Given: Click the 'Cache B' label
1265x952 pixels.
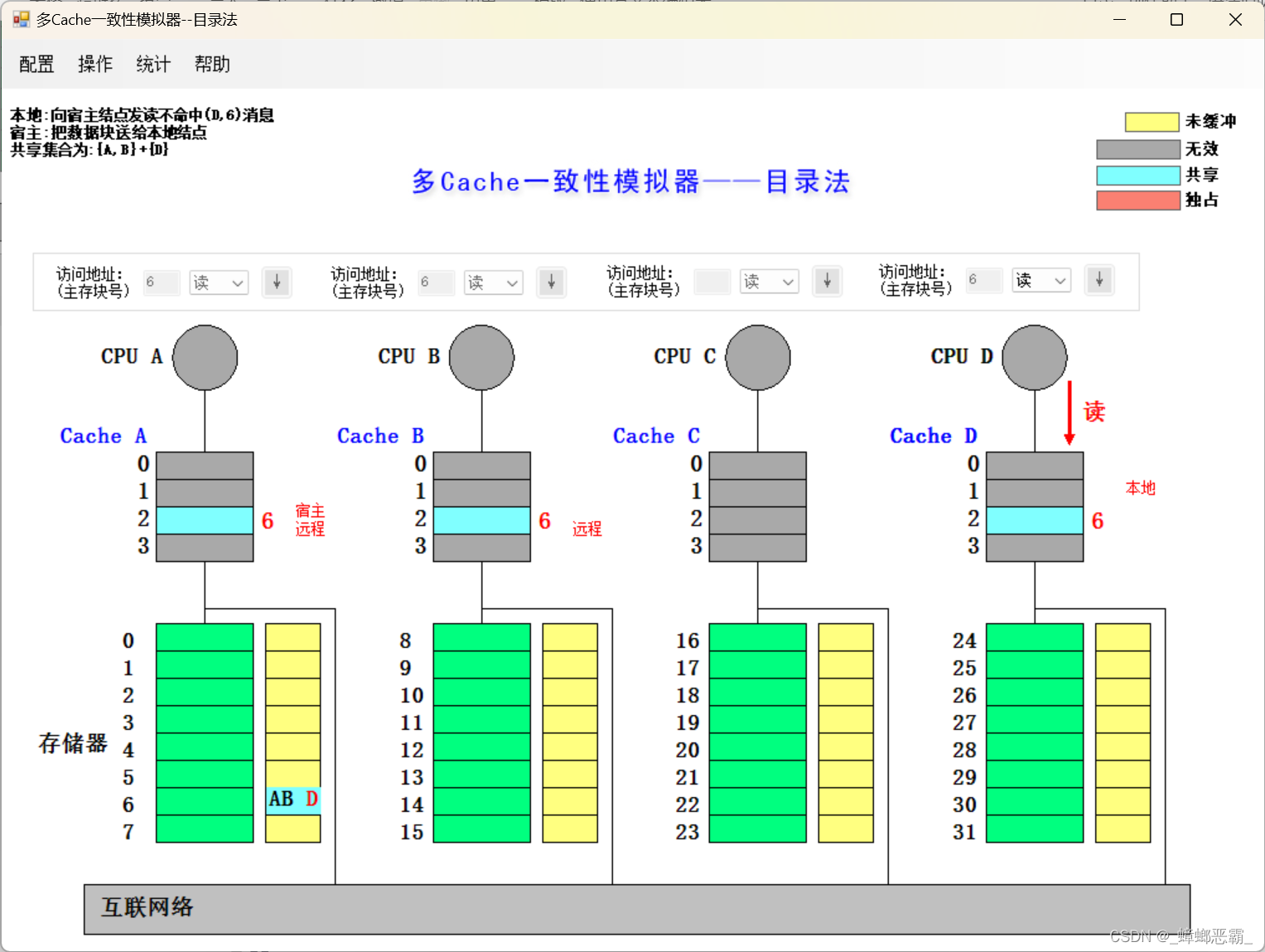Looking at the screenshot, I should (381, 436).
